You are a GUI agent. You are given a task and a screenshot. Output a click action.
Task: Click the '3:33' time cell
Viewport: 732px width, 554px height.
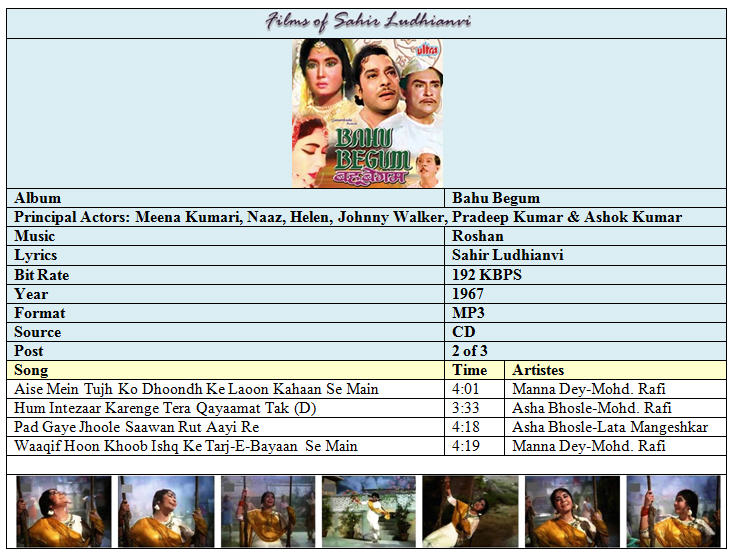[474, 408]
